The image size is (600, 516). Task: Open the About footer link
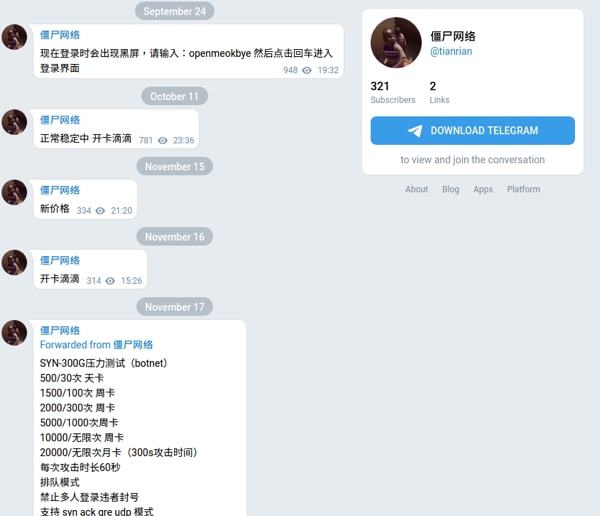tap(416, 189)
